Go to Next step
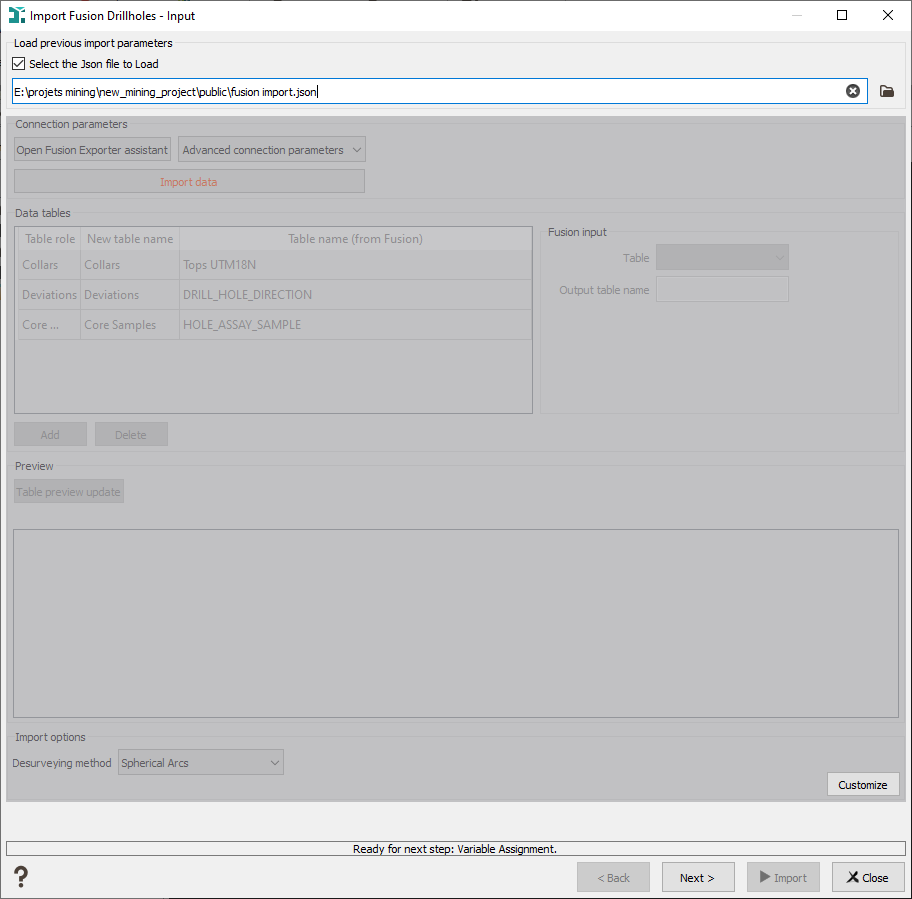This screenshot has width=912, height=899. pyautogui.click(x=697, y=877)
